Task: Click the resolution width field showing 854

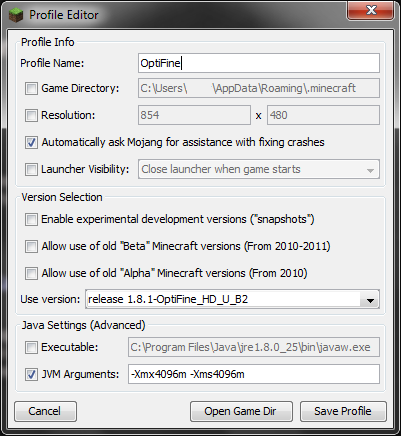Action: 194,115
